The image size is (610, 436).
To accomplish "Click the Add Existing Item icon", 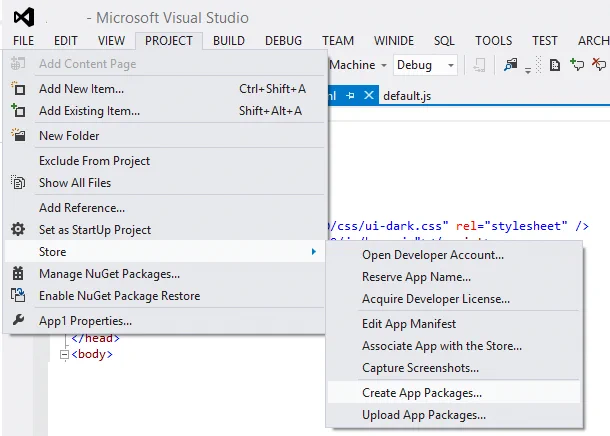I will tap(18, 111).
